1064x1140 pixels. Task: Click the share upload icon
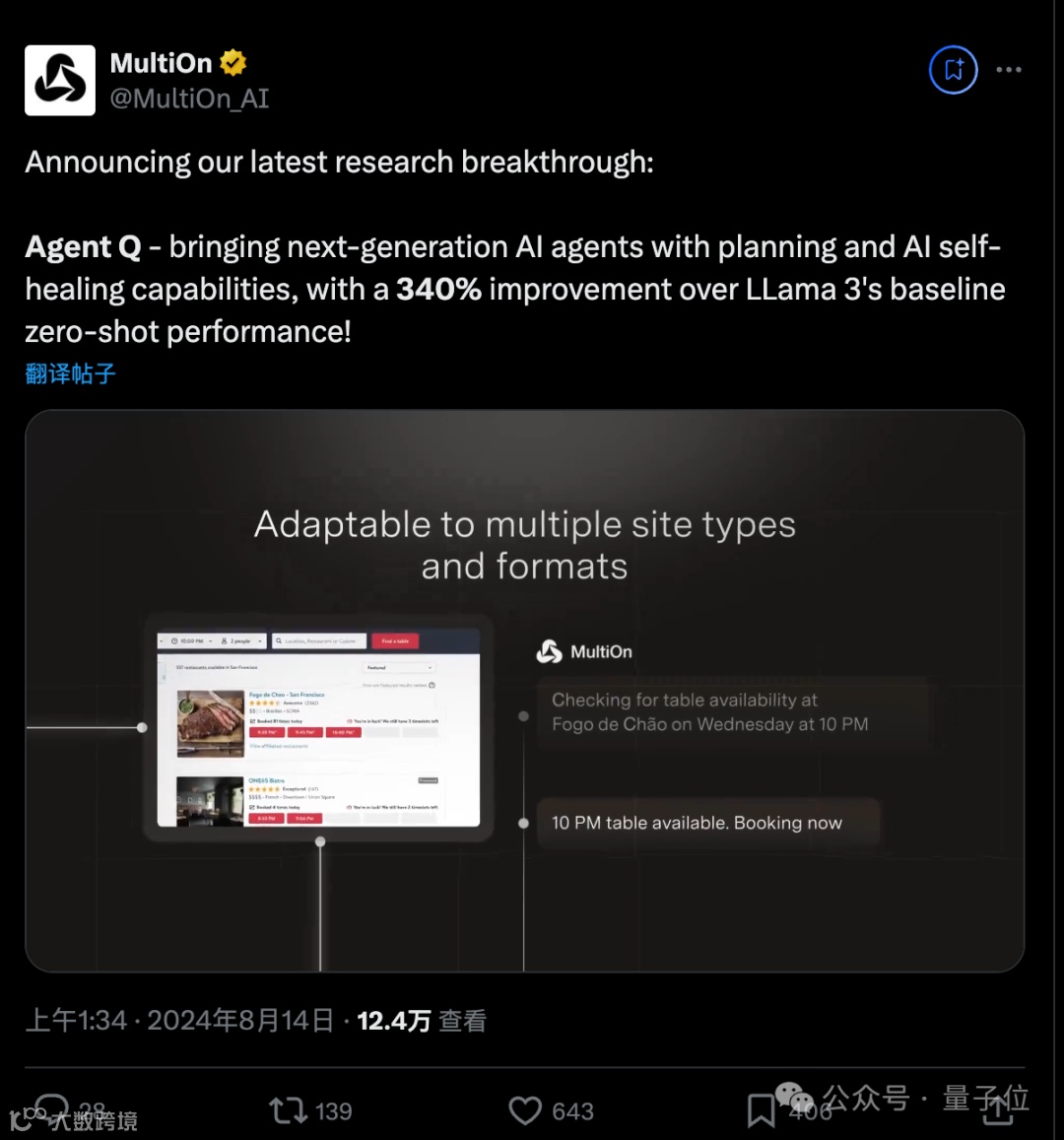998,1109
